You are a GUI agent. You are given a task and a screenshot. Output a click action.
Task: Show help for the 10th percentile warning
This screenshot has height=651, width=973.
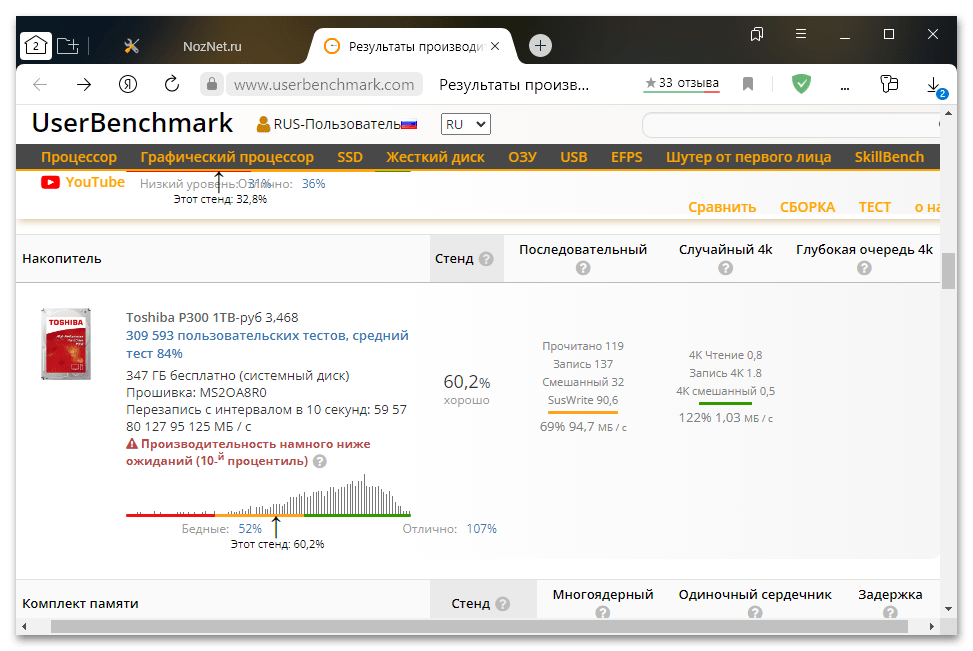320,461
